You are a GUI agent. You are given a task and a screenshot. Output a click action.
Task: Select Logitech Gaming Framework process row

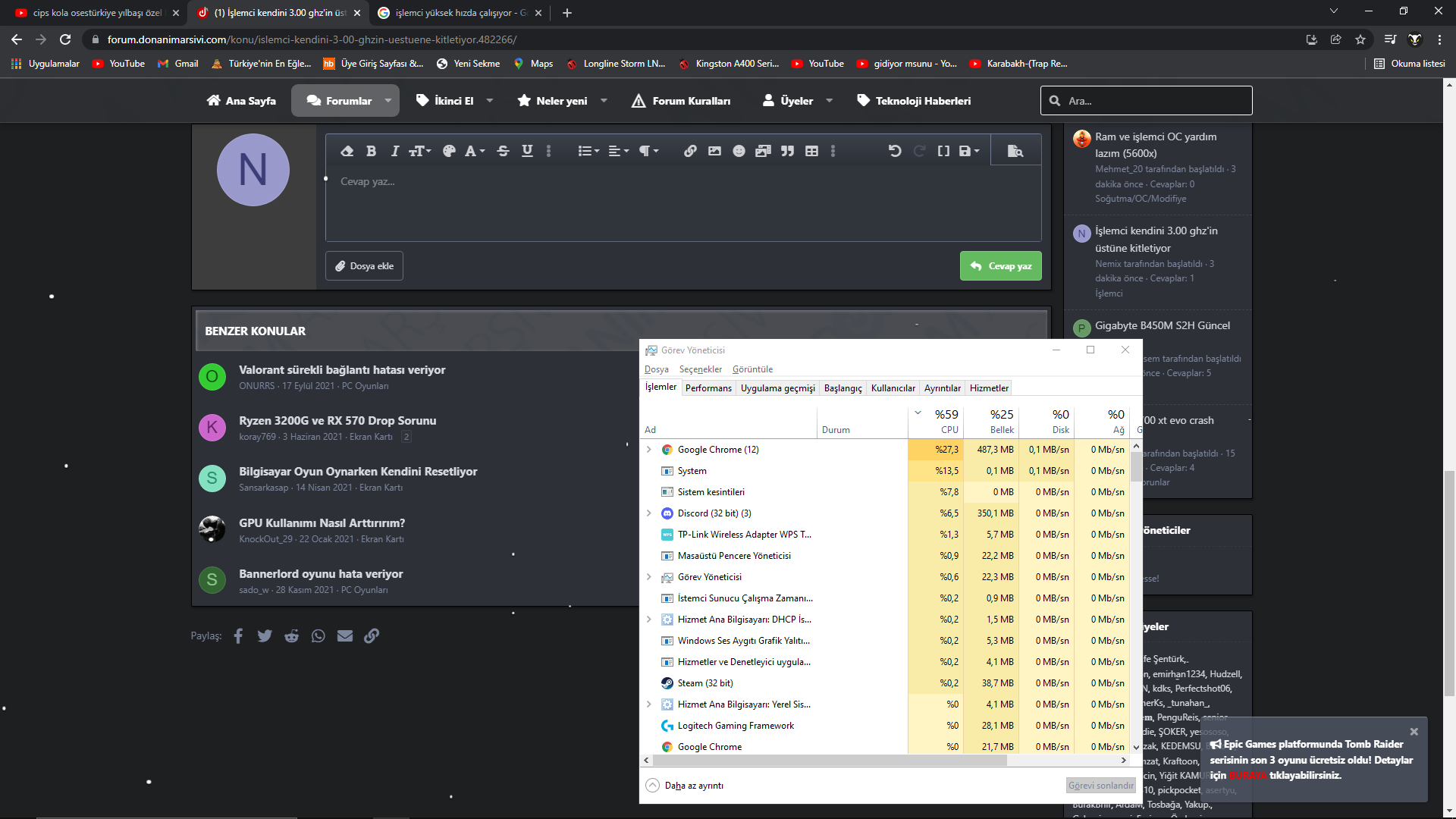(x=886, y=726)
